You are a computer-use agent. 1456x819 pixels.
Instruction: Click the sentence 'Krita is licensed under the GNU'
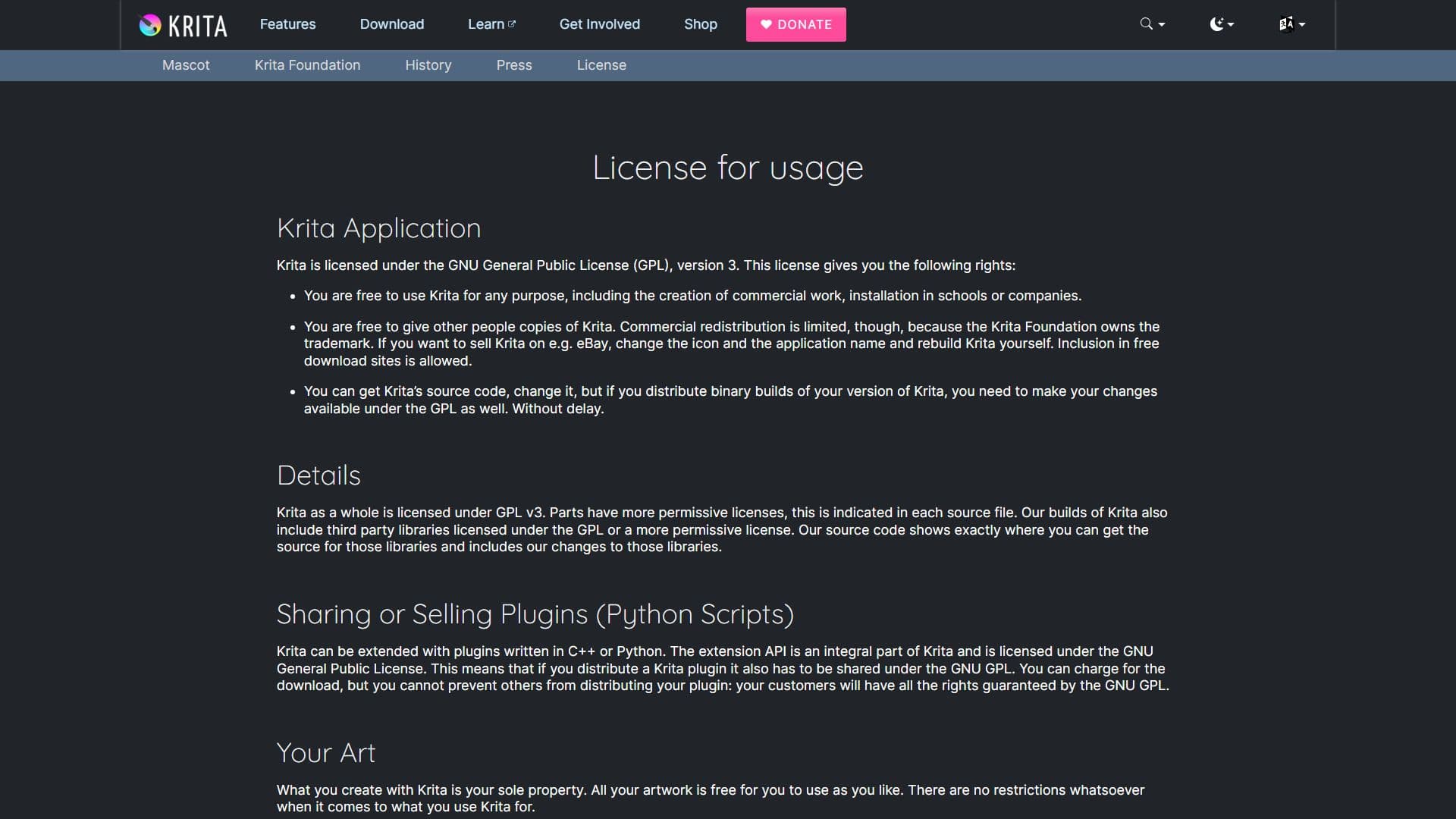pos(645,265)
